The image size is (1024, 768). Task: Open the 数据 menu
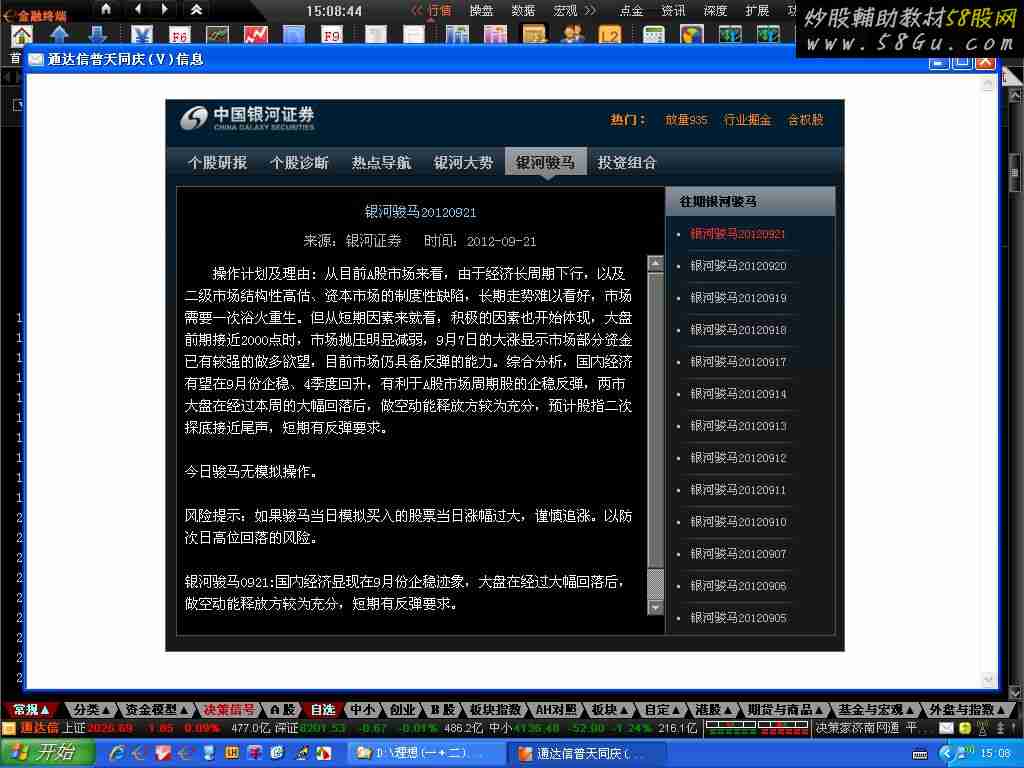523,10
